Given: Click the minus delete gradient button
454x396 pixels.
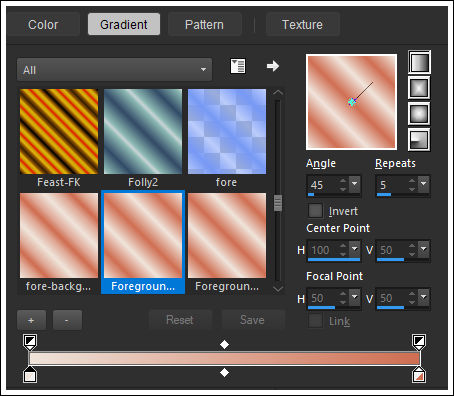Looking at the screenshot, I should (67, 320).
